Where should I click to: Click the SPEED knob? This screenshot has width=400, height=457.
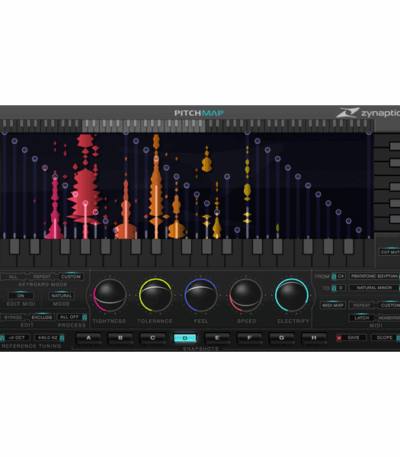coord(246,295)
